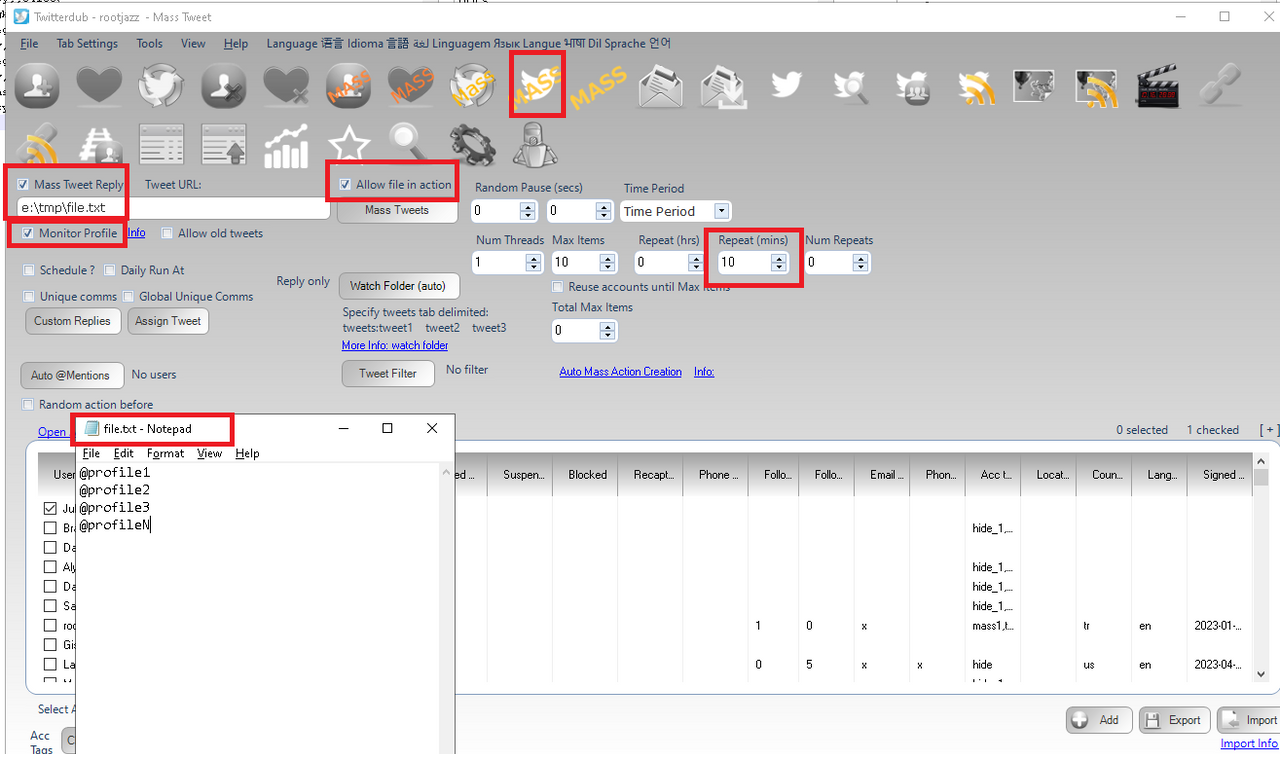Enable Allow old tweets
Viewport: 1280px width, 767px height.
[x=167, y=233]
